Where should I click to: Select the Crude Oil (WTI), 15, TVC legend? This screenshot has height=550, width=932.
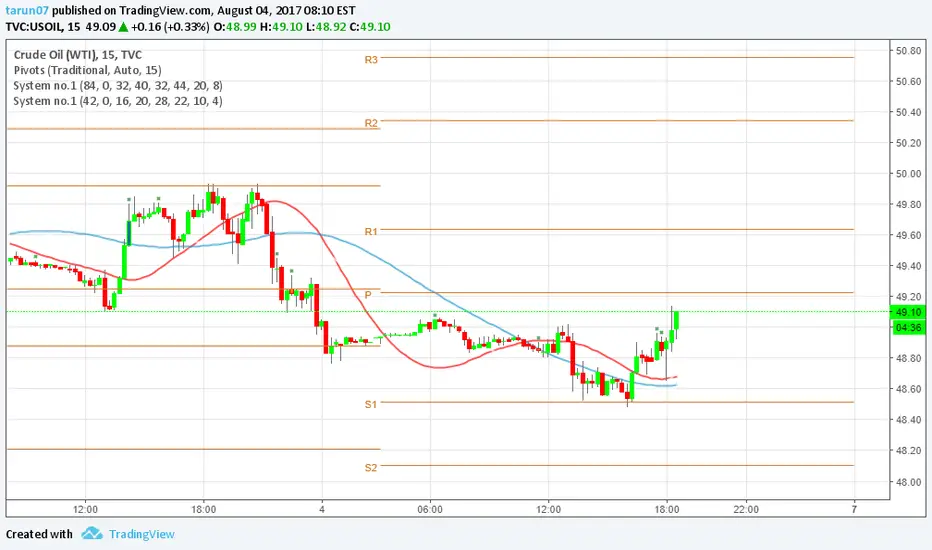click(78, 55)
